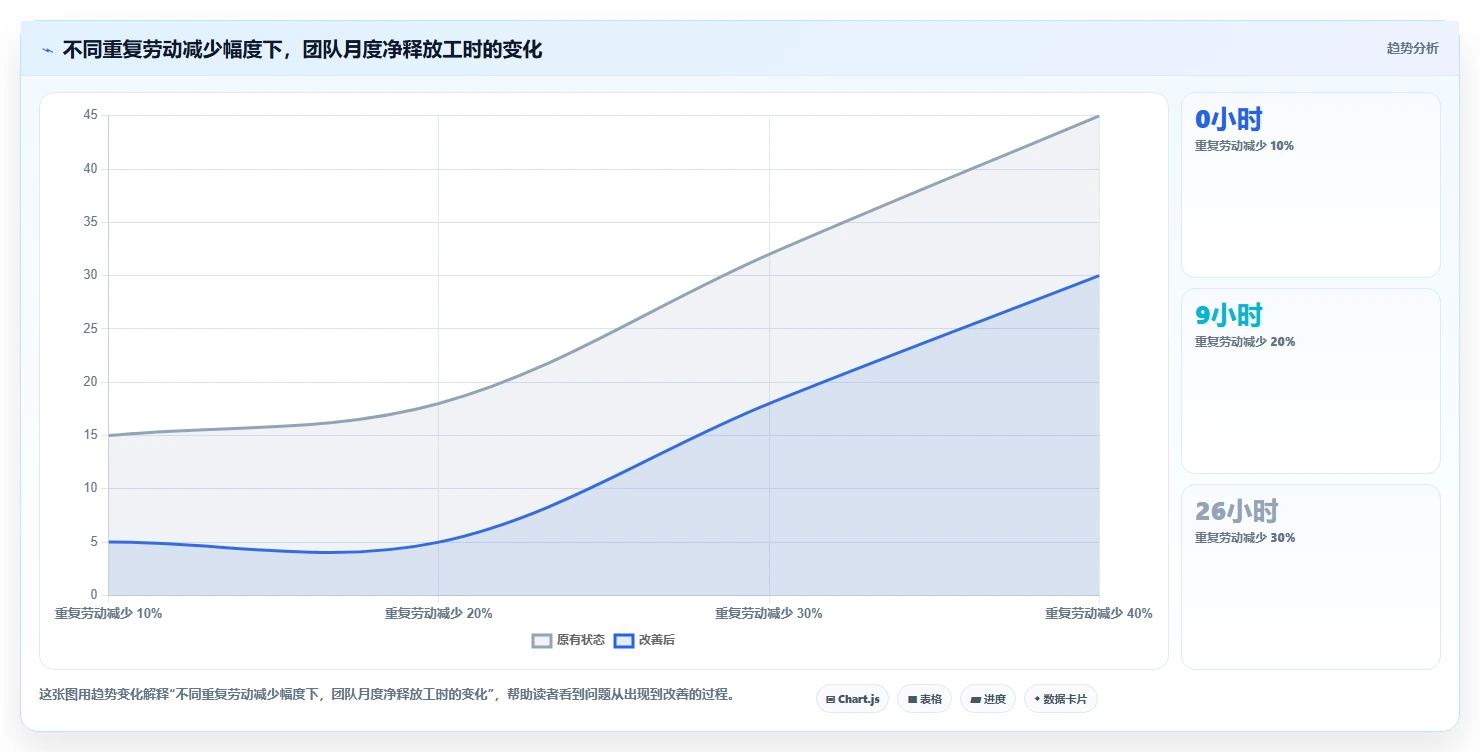Click the x-axis label 重复劳动减少 20%
Screen dimensions: 1480x752
[x=438, y=613]
